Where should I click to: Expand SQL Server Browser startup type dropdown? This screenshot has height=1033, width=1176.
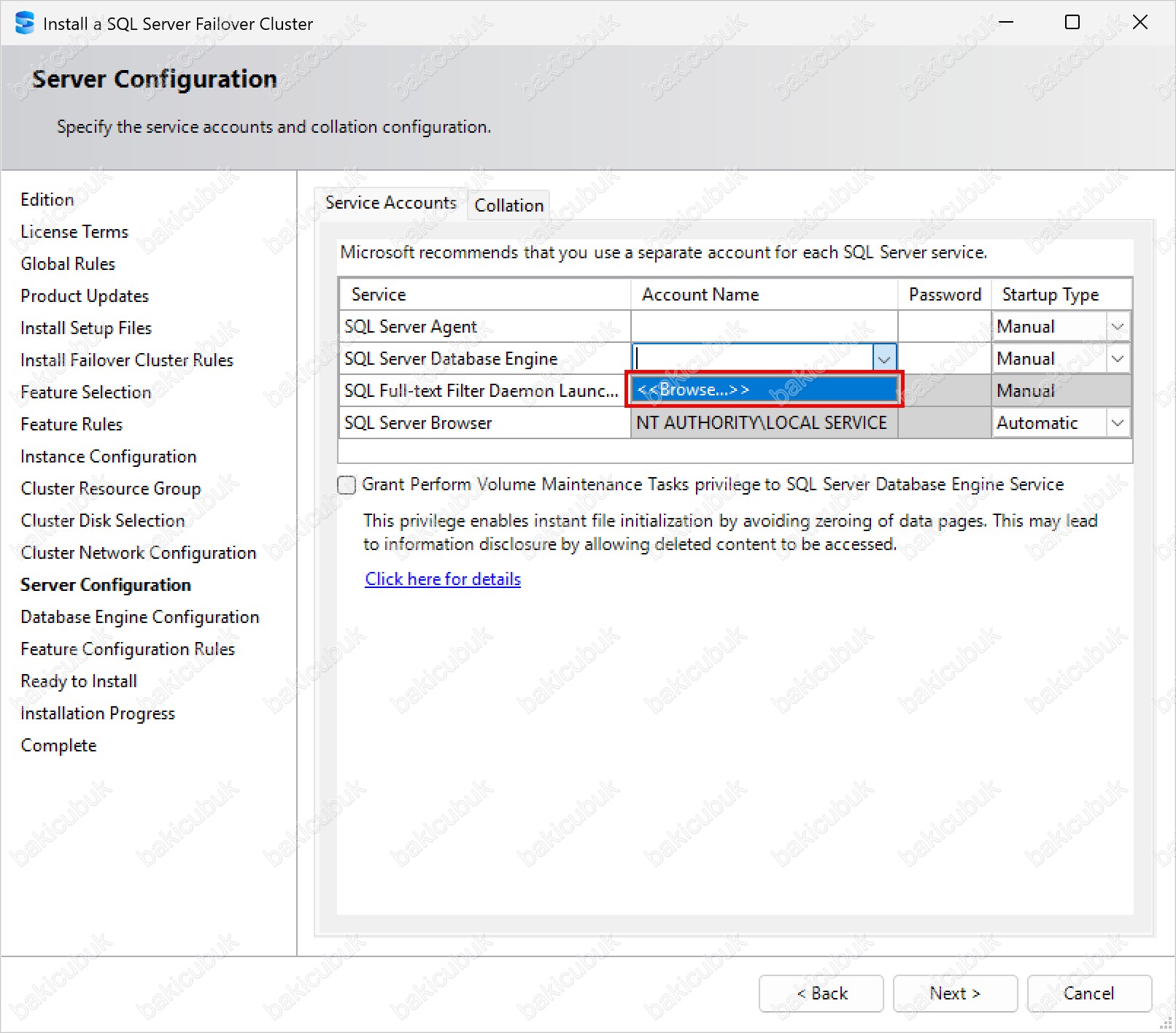tap(1117, 423)
